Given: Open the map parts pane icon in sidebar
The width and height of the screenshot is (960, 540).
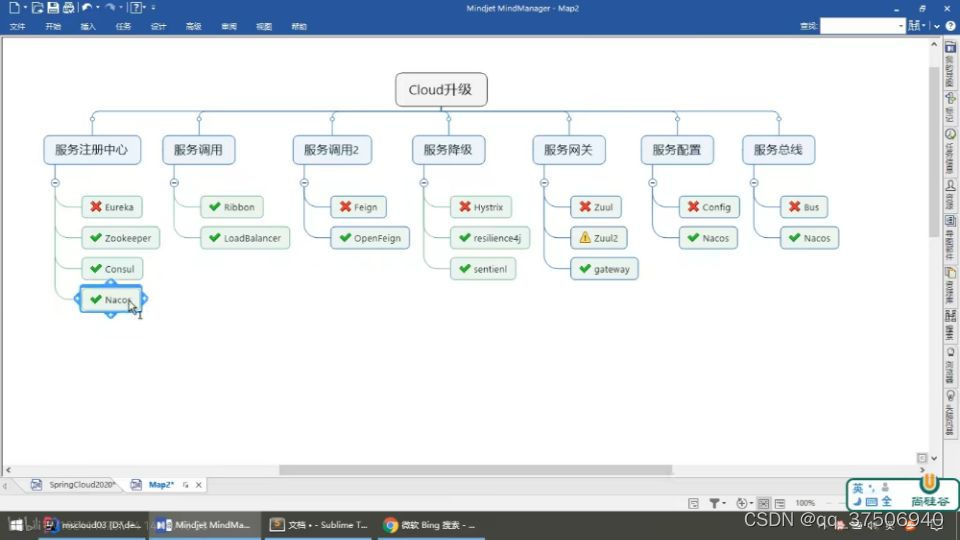Looking at the screenshot, I should coord(950,221).
